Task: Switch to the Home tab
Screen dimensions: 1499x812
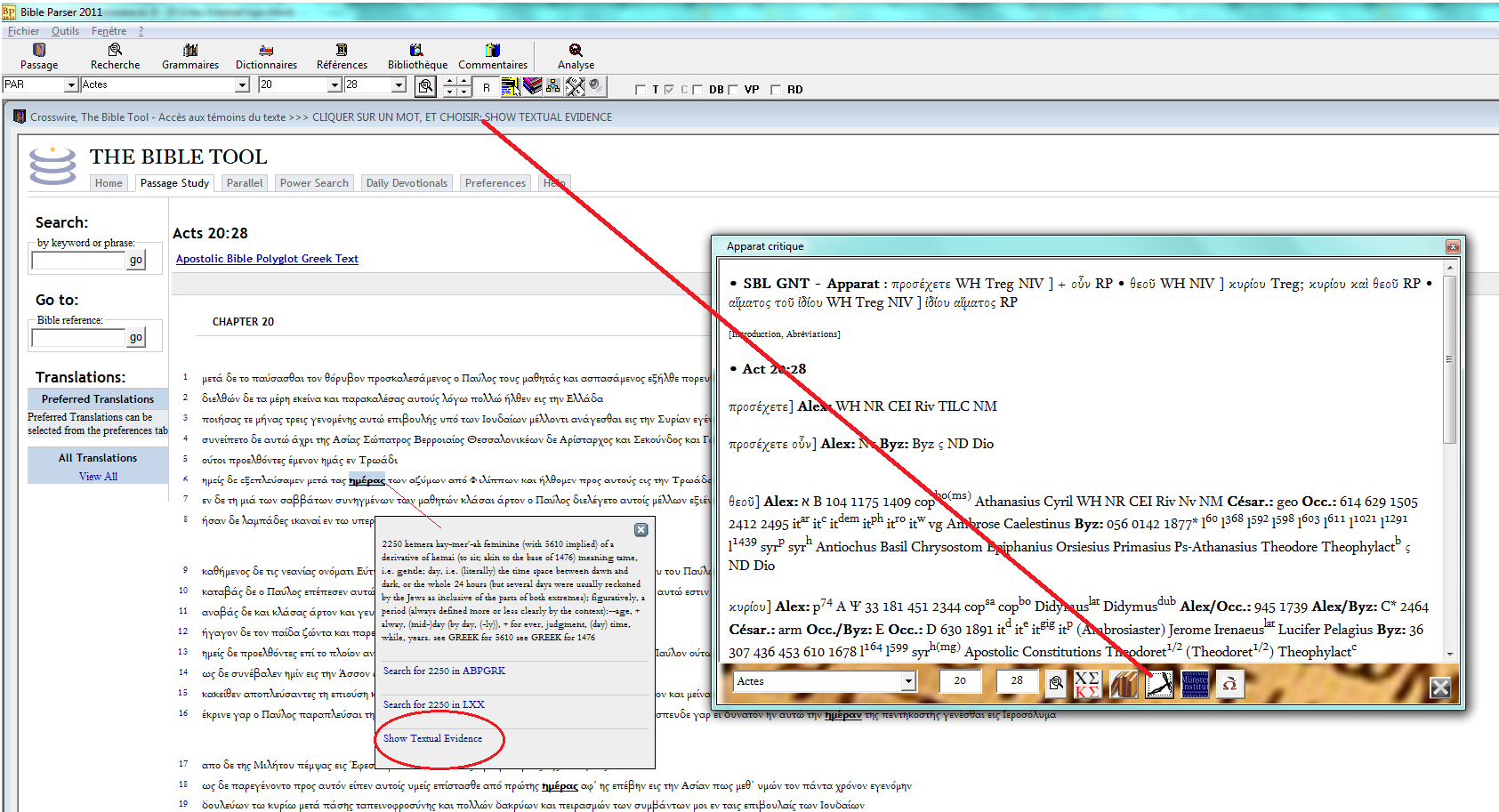Action: pyautogui.click(x=109, y=183)
